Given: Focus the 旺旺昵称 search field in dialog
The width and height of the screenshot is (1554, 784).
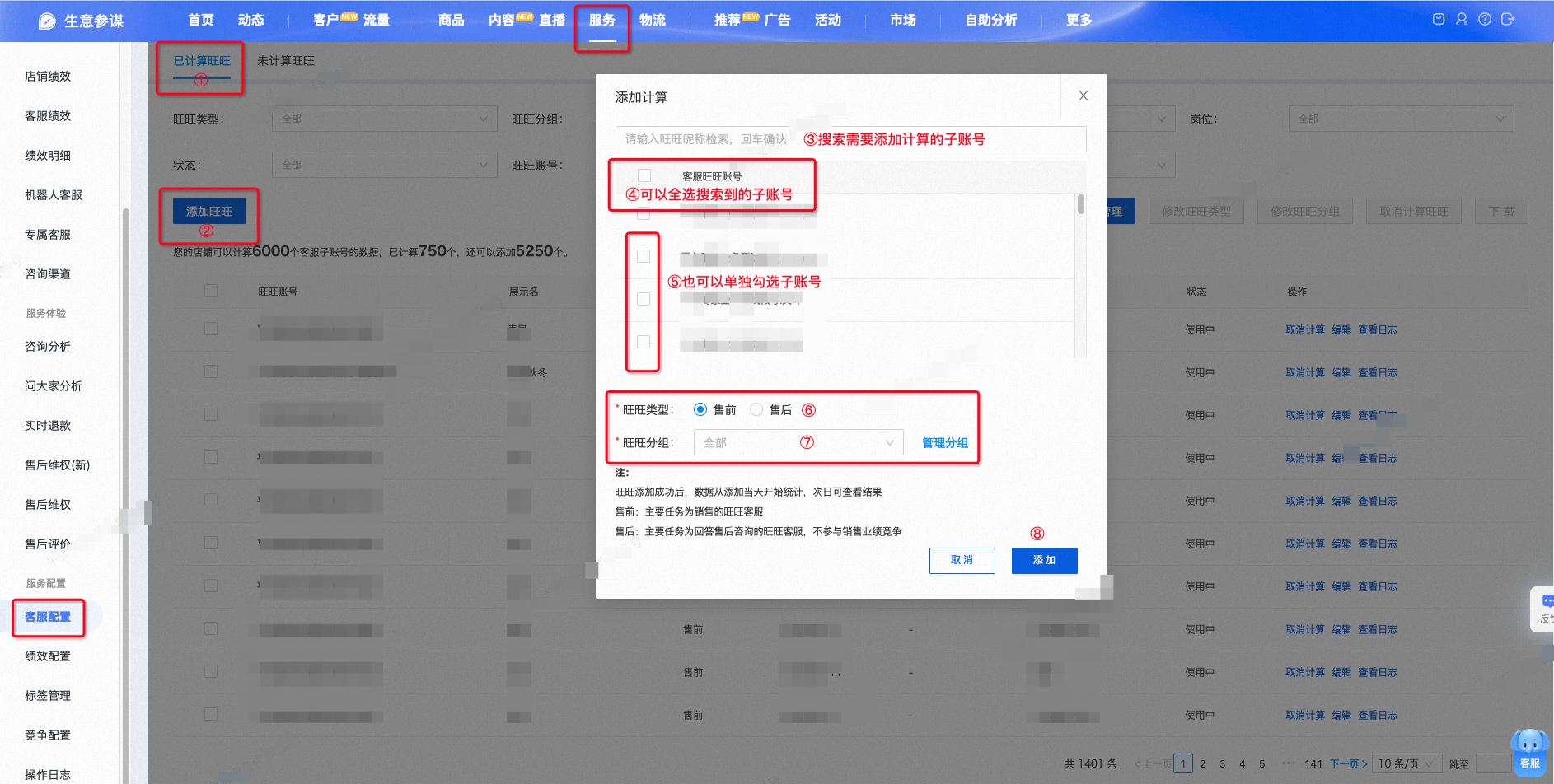Looking at the screenshot, I should 850,138.
